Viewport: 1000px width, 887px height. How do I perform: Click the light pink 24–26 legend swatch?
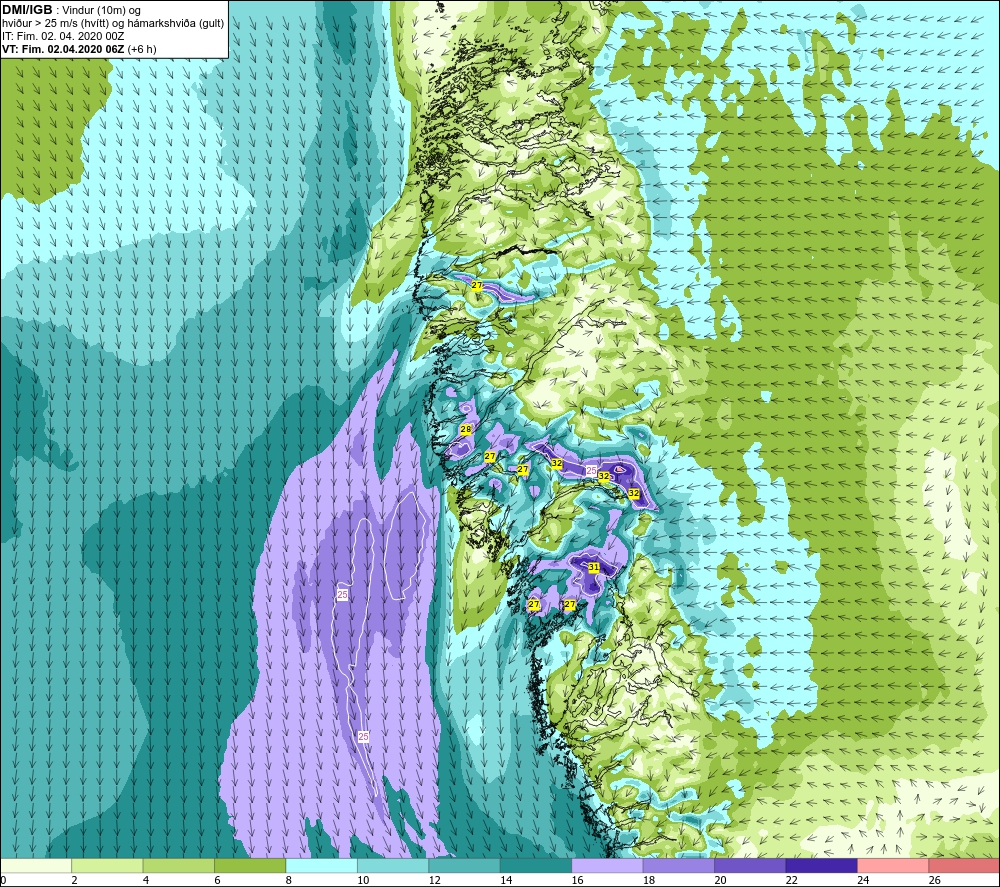pyautogui.click(x=893, y=865)
